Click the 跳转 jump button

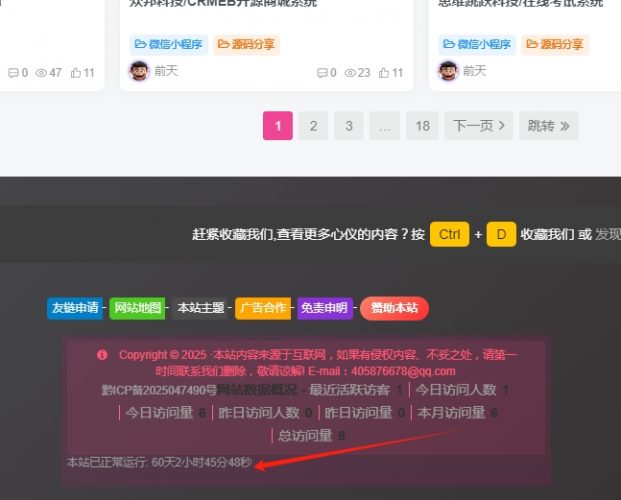point(548,125)
